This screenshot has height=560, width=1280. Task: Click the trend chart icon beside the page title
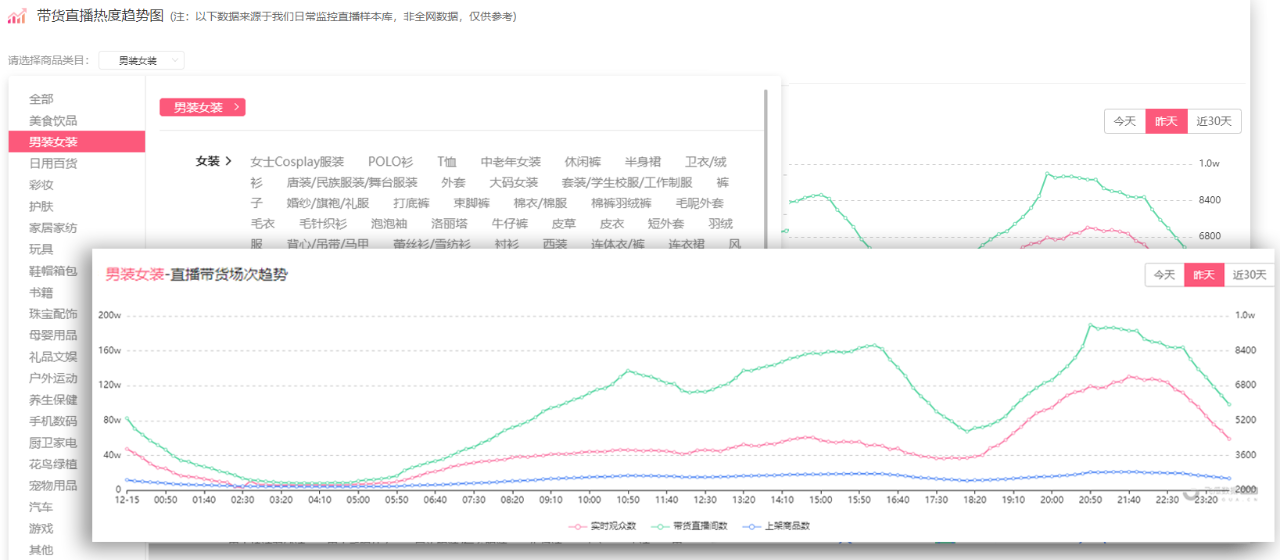click(17, 16)
